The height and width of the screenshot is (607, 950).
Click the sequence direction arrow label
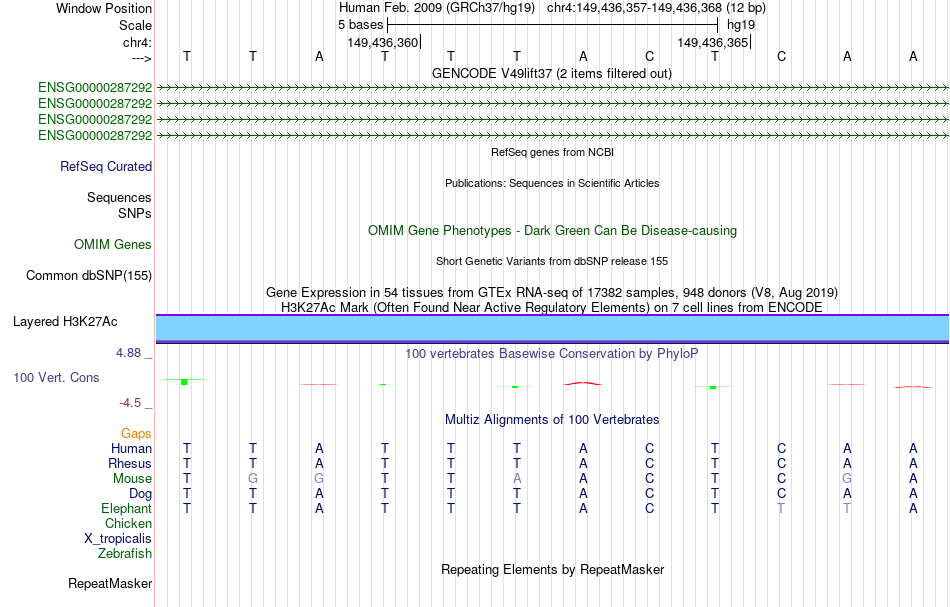(x=141, y=58)
